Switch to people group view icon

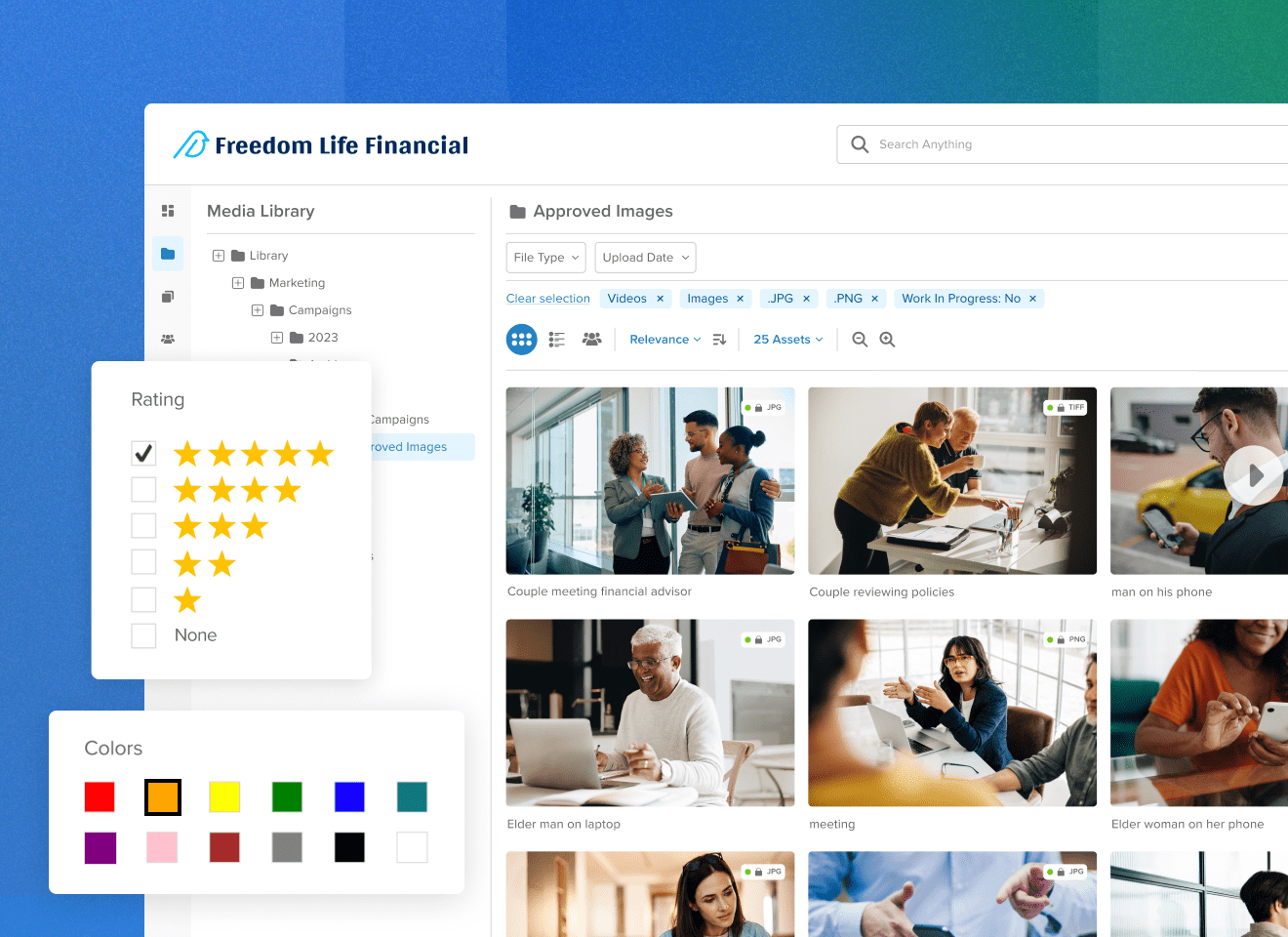(591, 339)
